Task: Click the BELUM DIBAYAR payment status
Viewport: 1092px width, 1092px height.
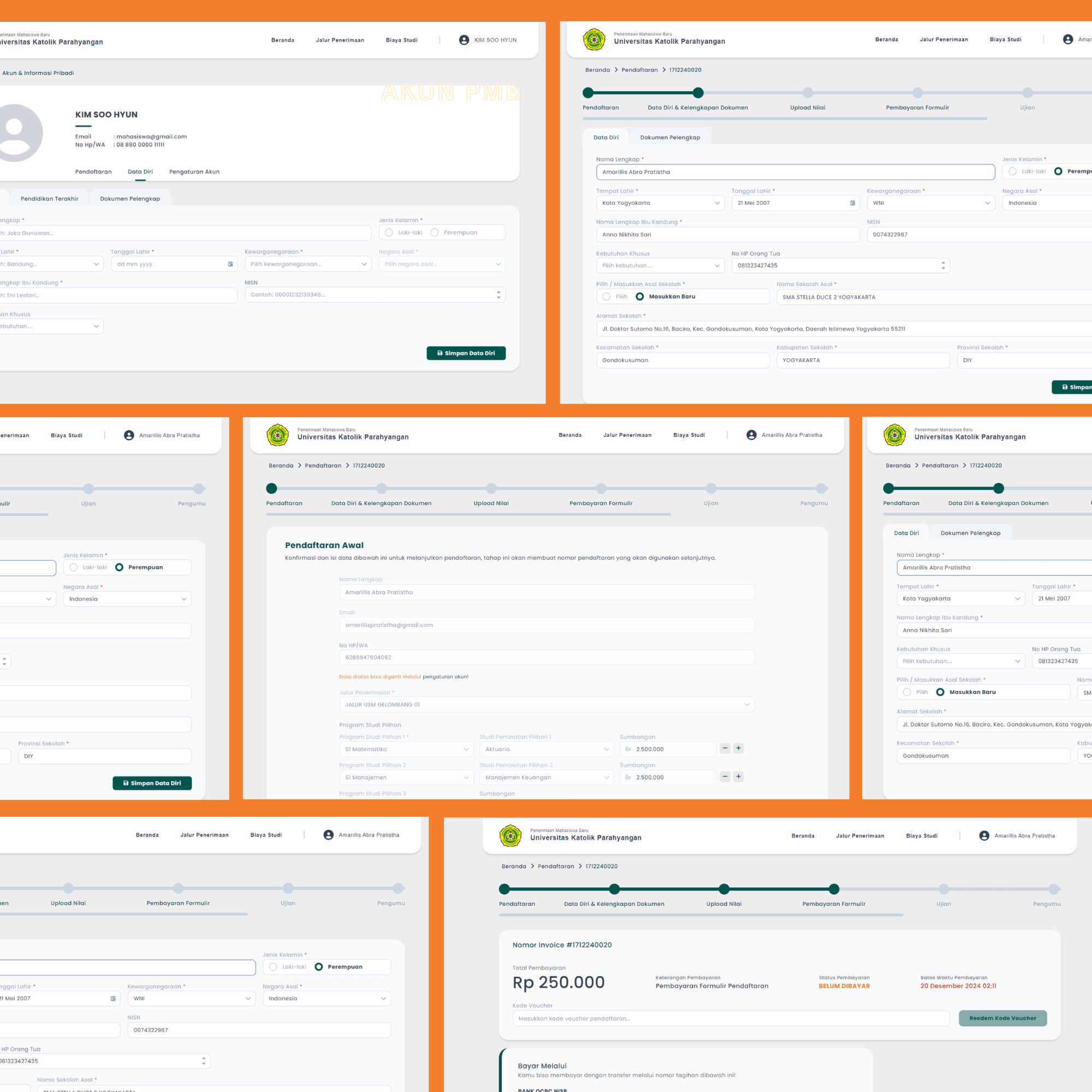Action: [x=845, y=986]
